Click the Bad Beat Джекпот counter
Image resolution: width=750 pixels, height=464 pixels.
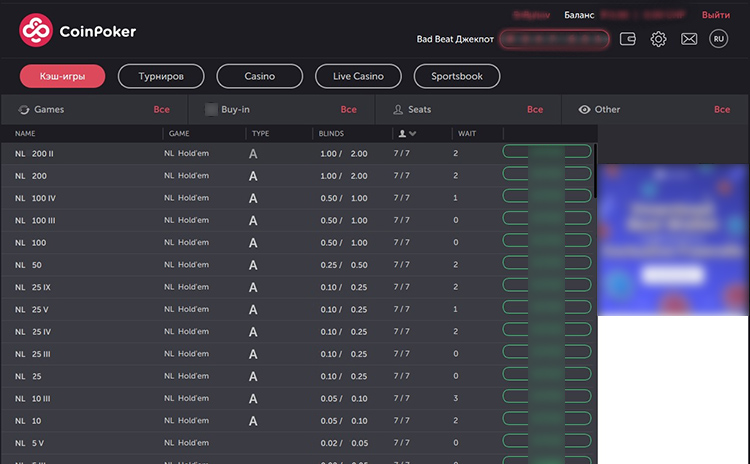554,39
